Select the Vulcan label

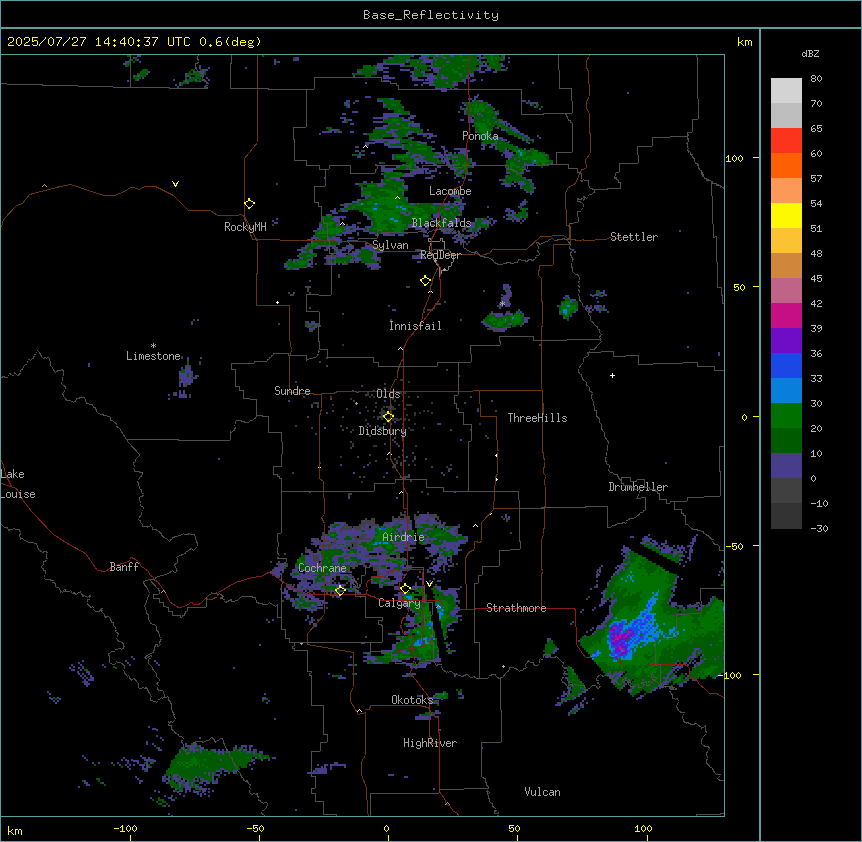[542, 792]
